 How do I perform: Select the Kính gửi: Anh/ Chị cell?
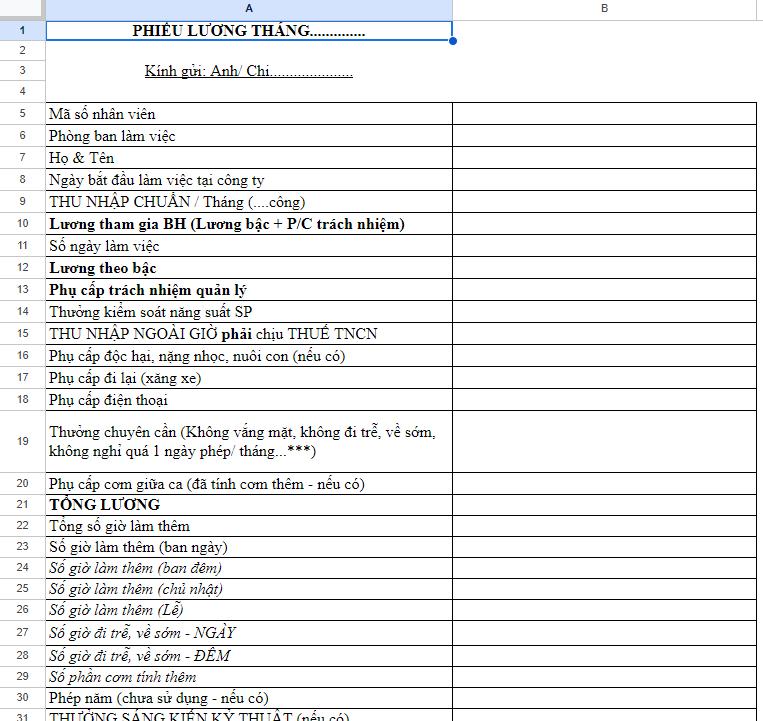click(x=249, y=71)
